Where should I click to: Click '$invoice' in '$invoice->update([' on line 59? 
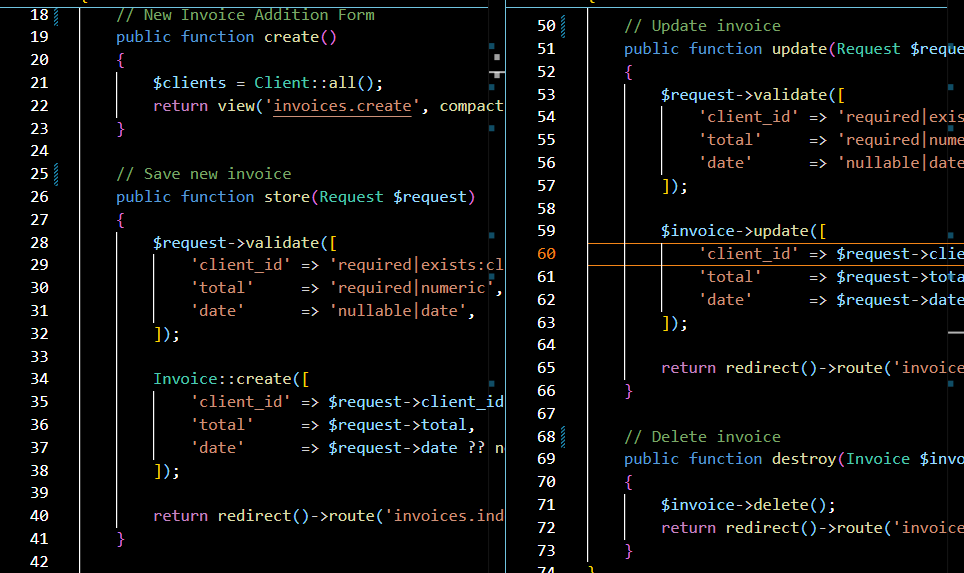pos(698,231)
